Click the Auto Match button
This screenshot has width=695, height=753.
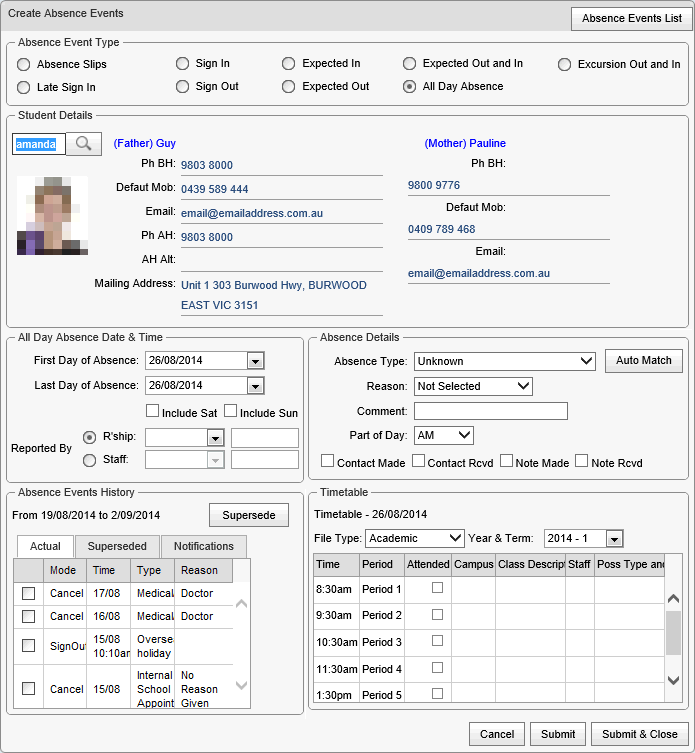pyautogui.click(x=644, y=361)
